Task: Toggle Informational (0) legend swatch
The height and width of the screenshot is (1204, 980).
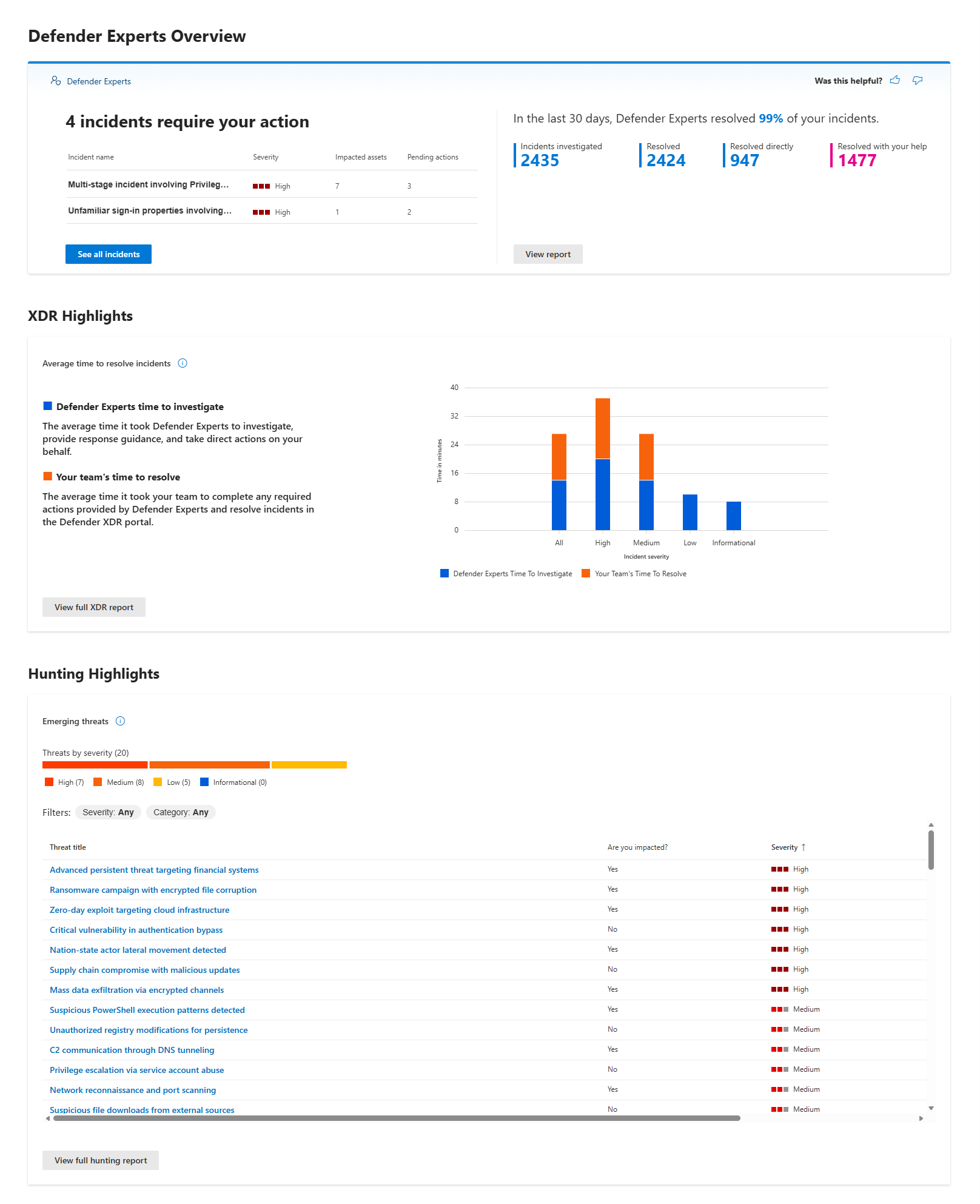Action: (204, 782)
